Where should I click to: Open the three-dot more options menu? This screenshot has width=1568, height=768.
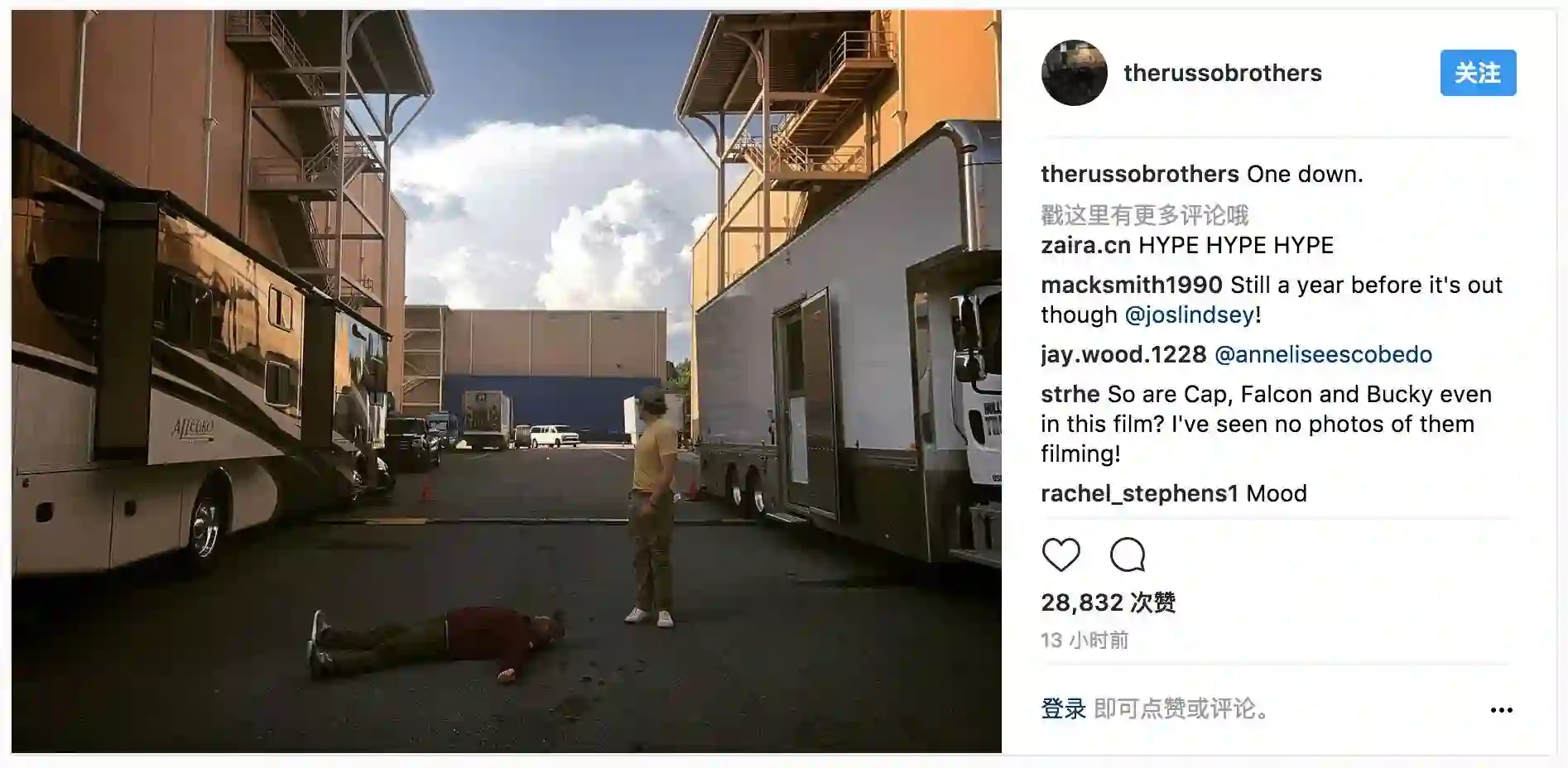click(1501, 710)
